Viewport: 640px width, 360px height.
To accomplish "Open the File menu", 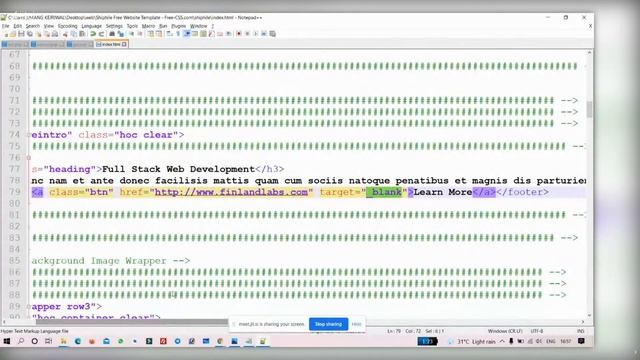I will click(x=5, y=26).
